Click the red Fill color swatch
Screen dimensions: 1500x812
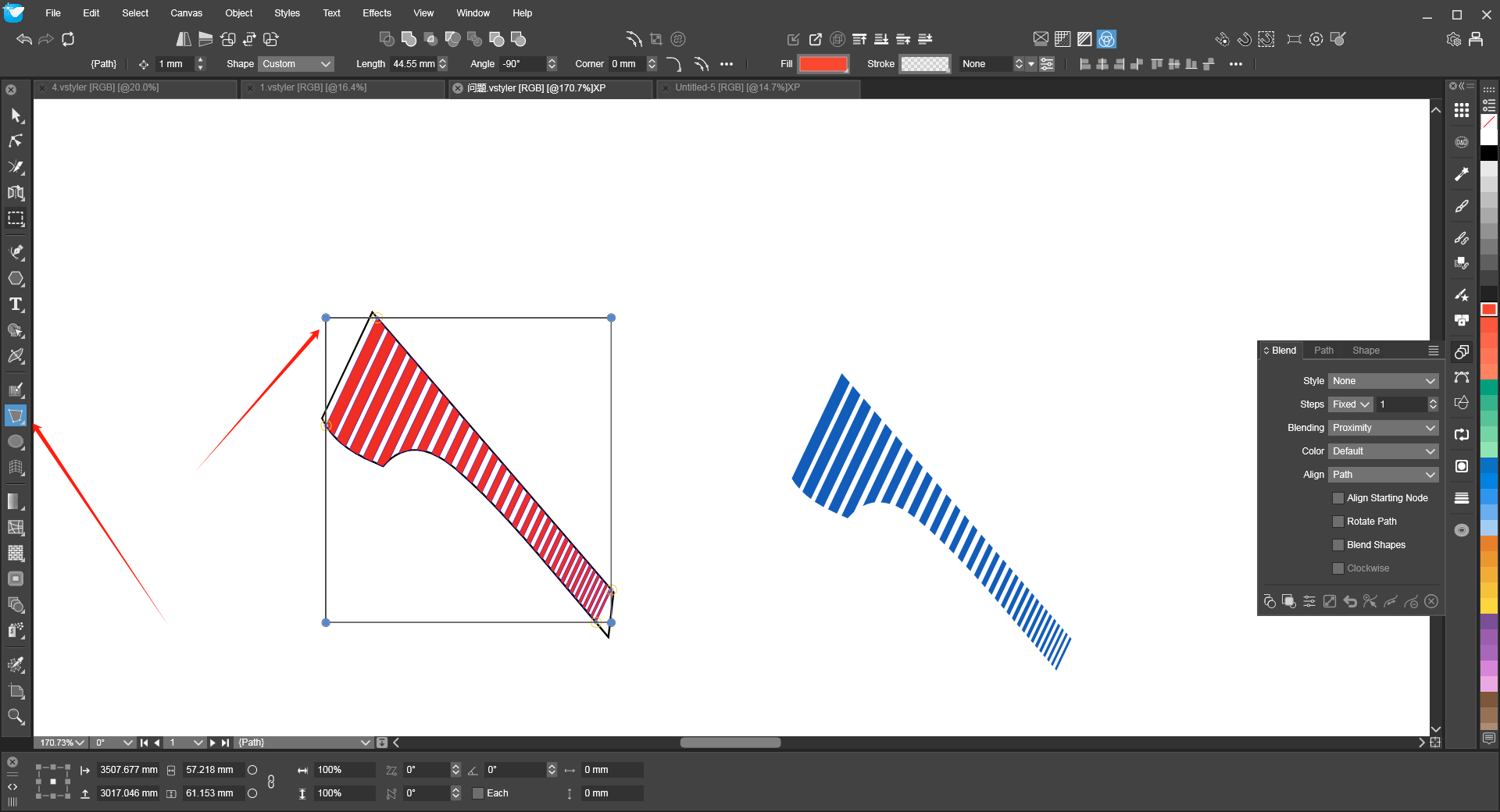point(823,64)
